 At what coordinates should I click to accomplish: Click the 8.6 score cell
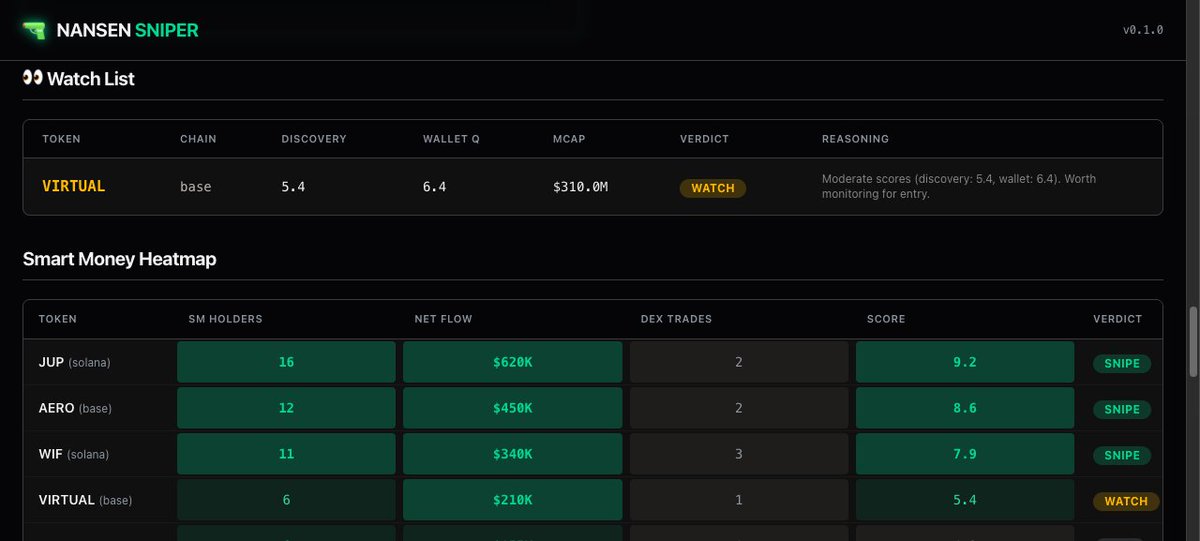point(965,408)
